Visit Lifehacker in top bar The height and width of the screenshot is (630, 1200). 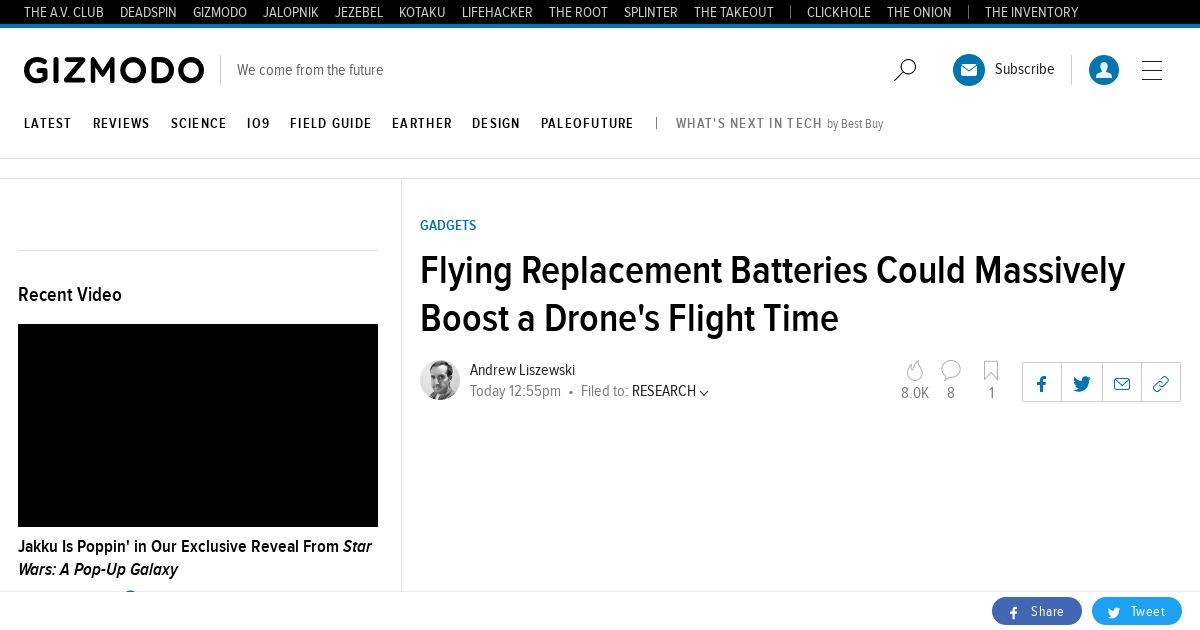coord(497,12)
